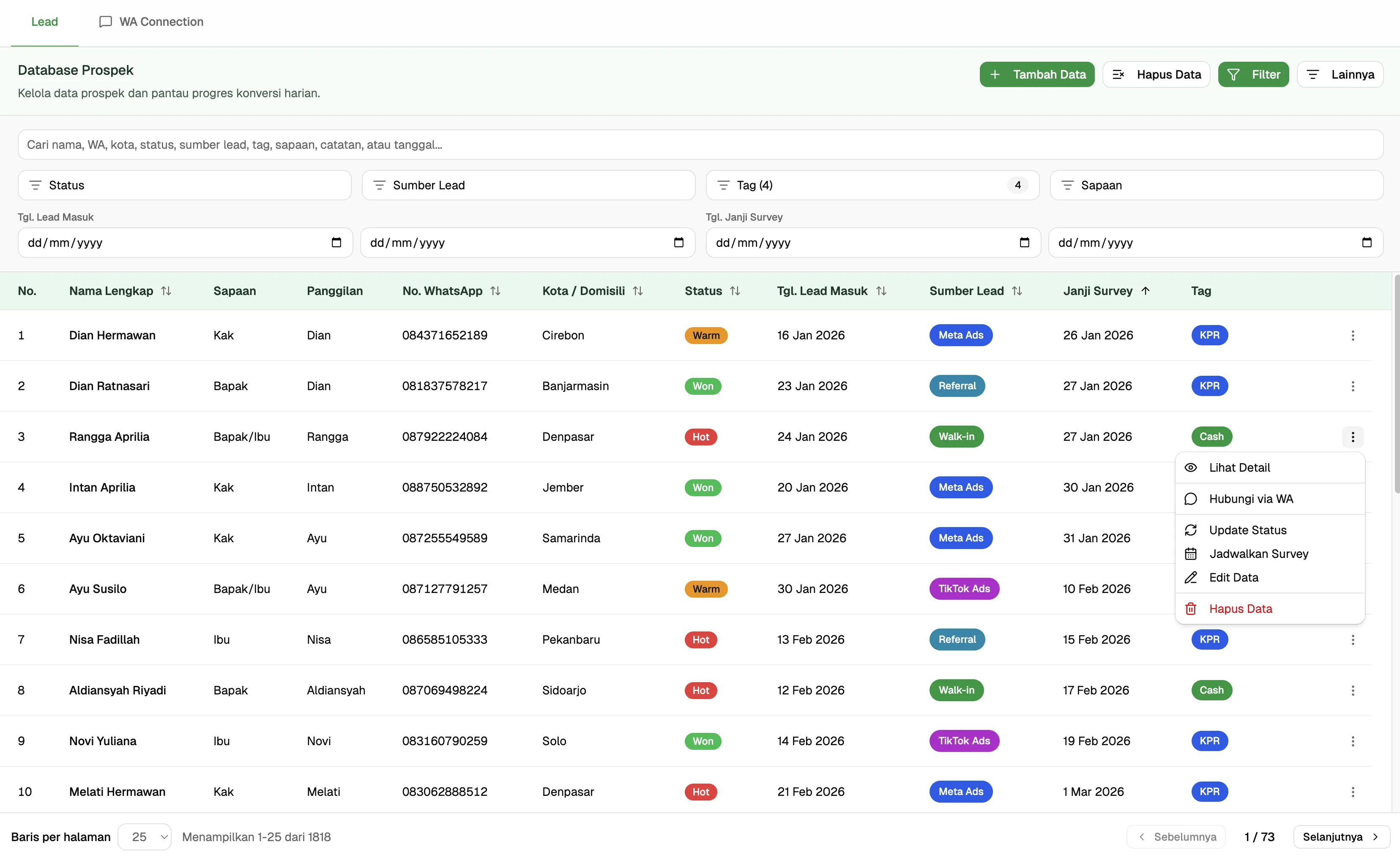This screenshot has width=1400, height=858.
Task: Click the vertical table scrollbar
Action: coord(1396,384)
